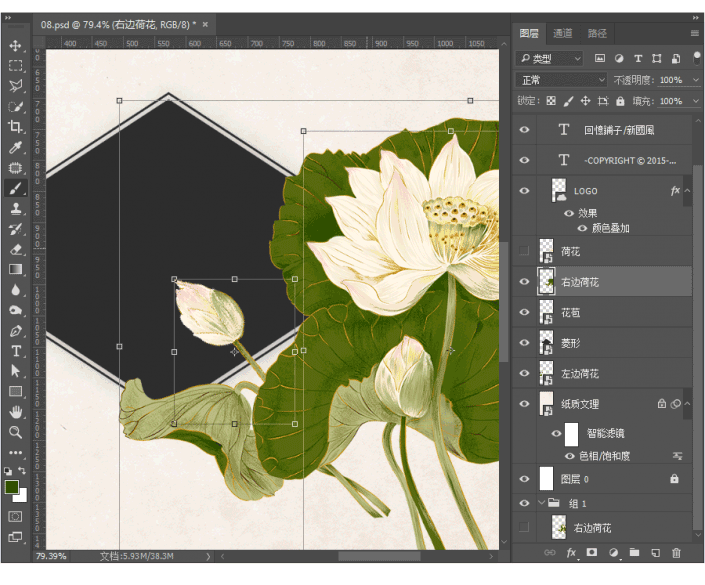
Task: Open the layers panel menu
Action: pyautogui.click(x=695, y=33)
